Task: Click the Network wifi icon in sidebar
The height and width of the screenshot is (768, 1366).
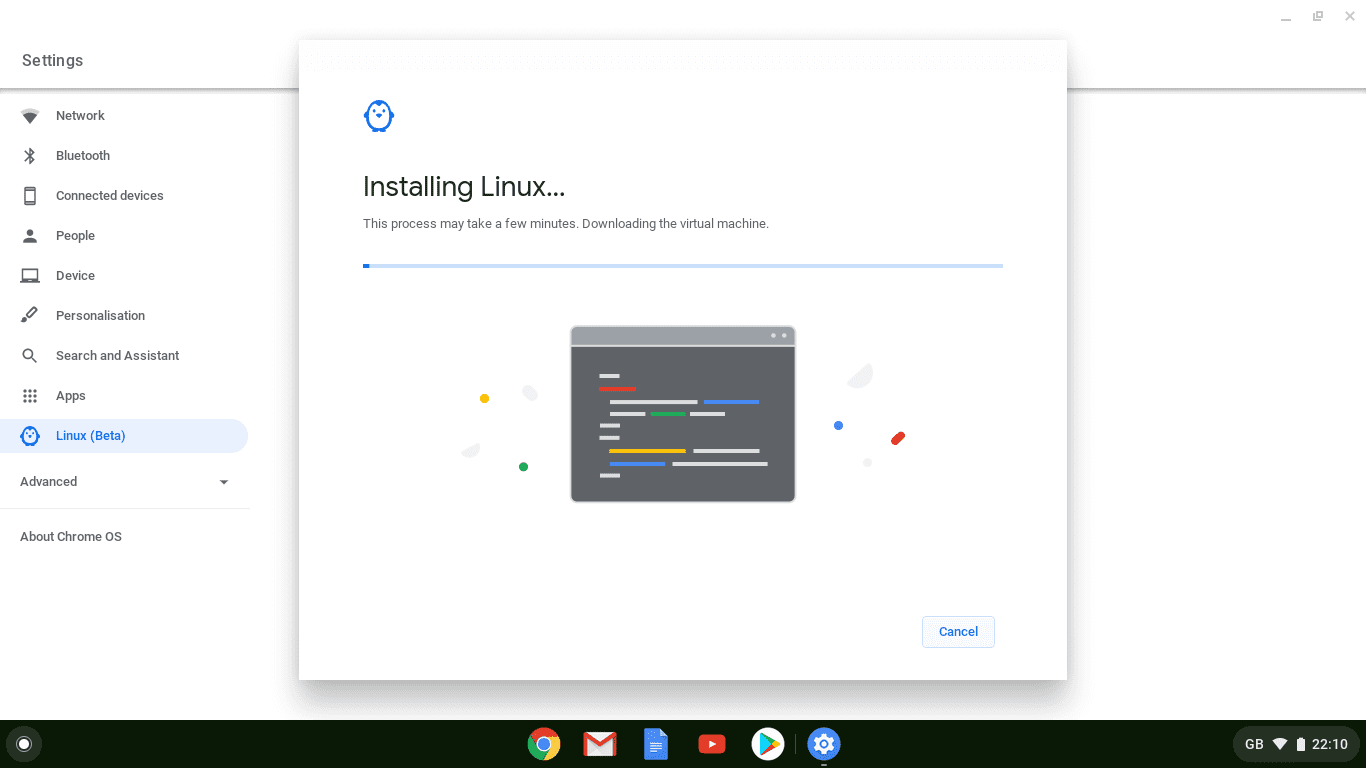Action: pos(30,116)
